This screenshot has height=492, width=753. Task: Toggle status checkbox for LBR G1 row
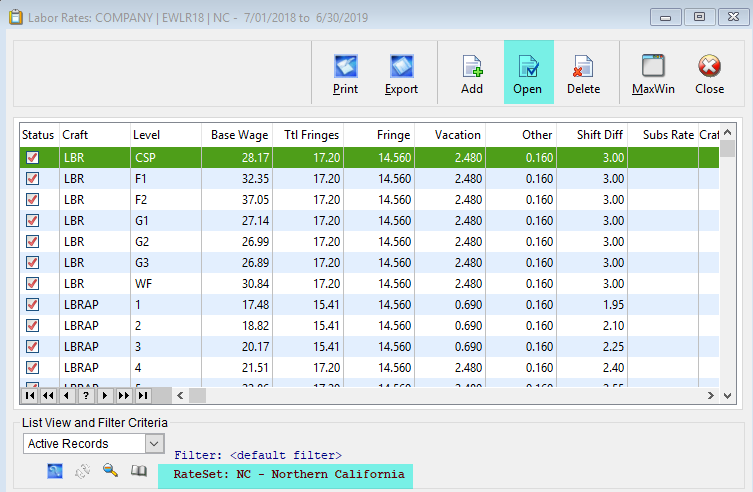33,221
